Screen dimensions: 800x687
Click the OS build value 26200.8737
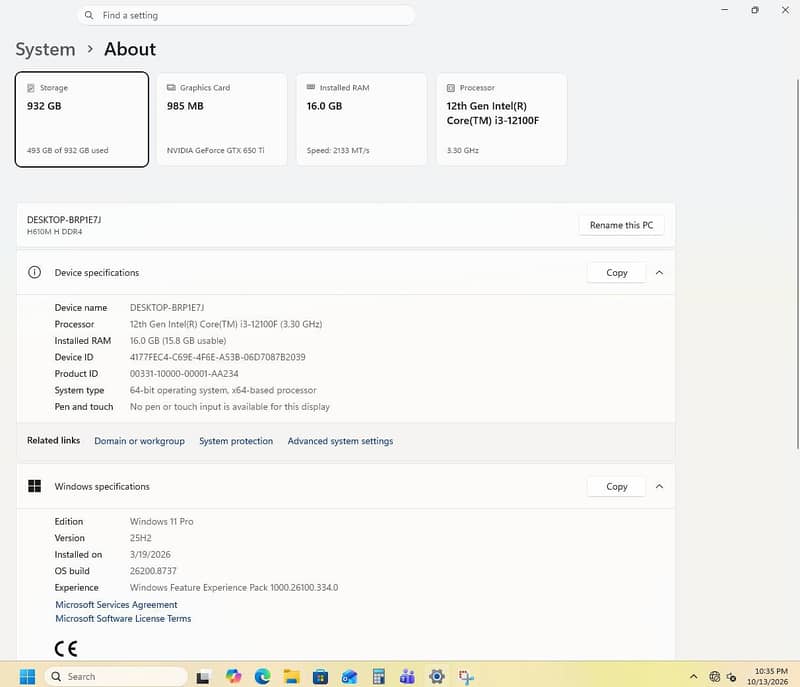153,571
